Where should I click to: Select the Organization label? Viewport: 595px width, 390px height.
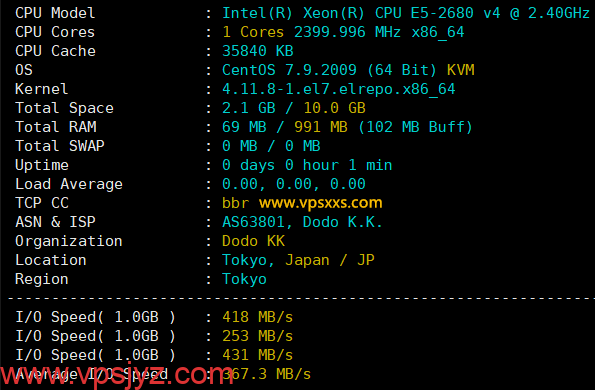click(69, 241)
